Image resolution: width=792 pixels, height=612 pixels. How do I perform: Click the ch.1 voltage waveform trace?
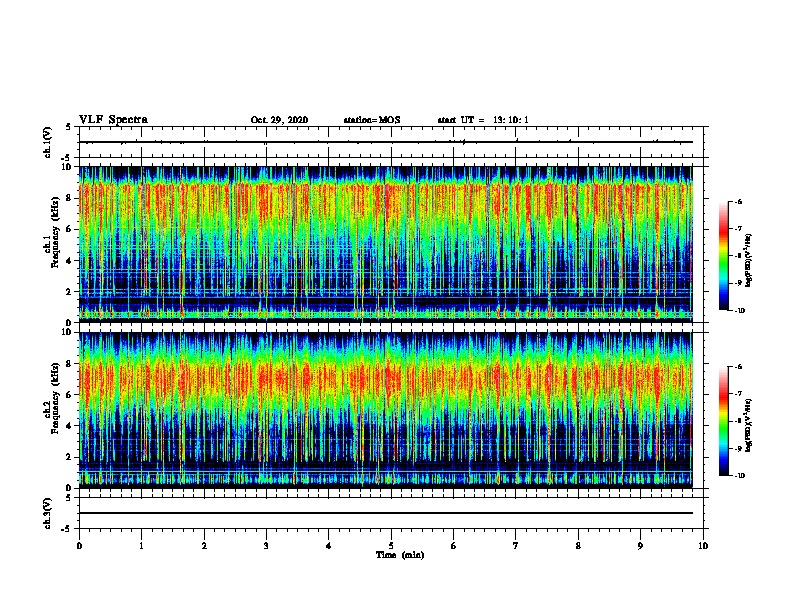point(386,142)
